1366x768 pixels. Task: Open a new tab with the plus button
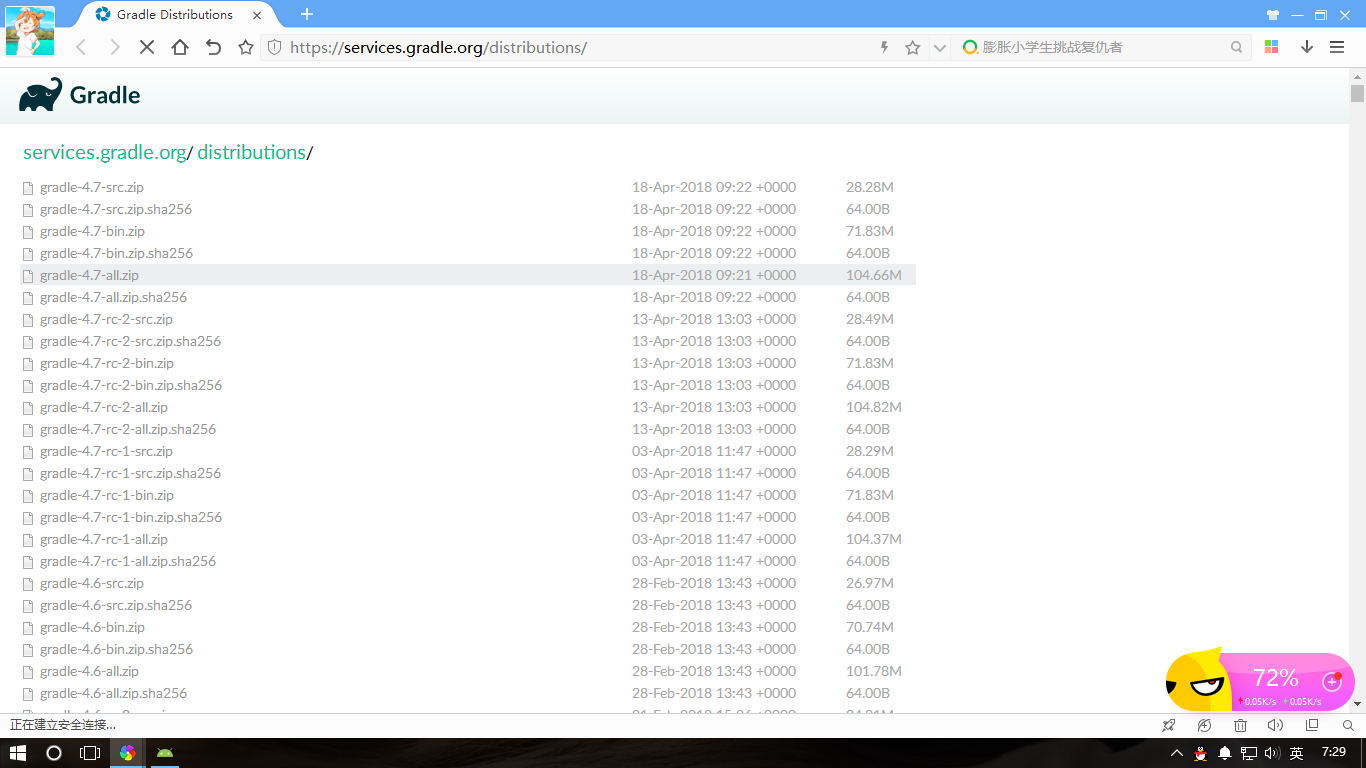tap(307, 14)
